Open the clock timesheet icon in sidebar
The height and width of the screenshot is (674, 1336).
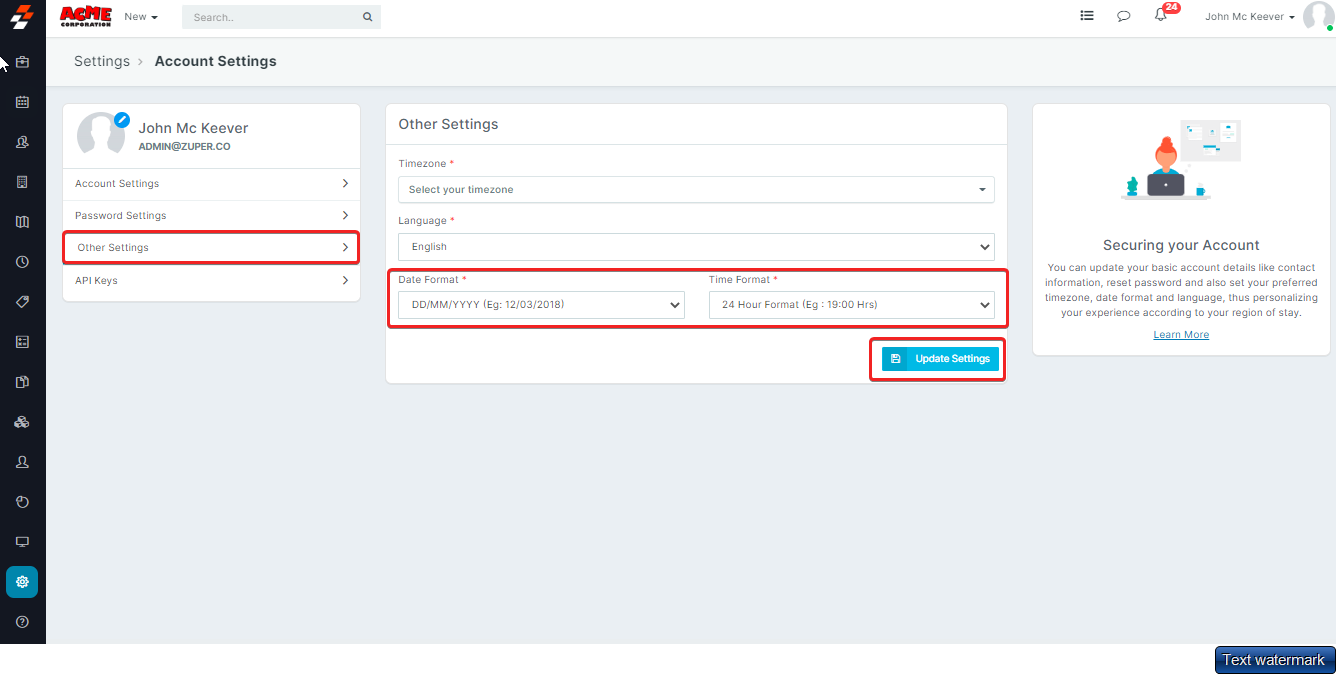22,262
